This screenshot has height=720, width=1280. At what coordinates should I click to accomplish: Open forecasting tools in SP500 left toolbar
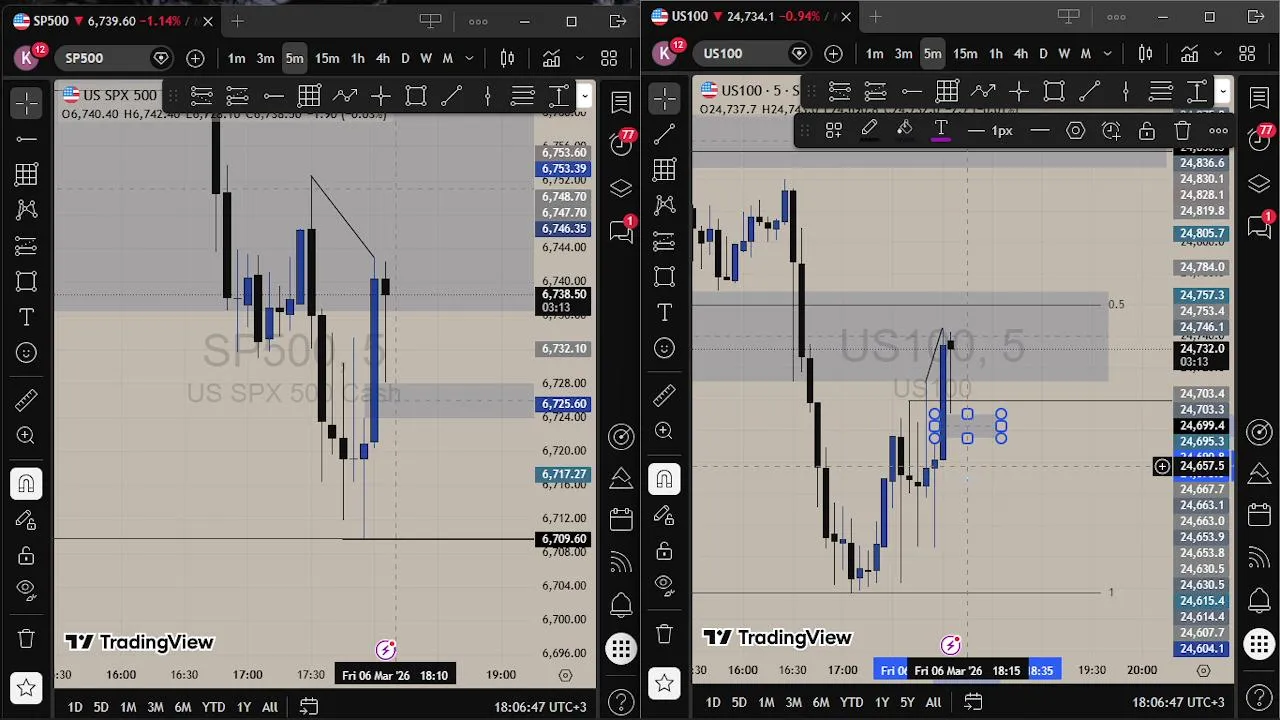pyautogui.click(x=27, y=246)
